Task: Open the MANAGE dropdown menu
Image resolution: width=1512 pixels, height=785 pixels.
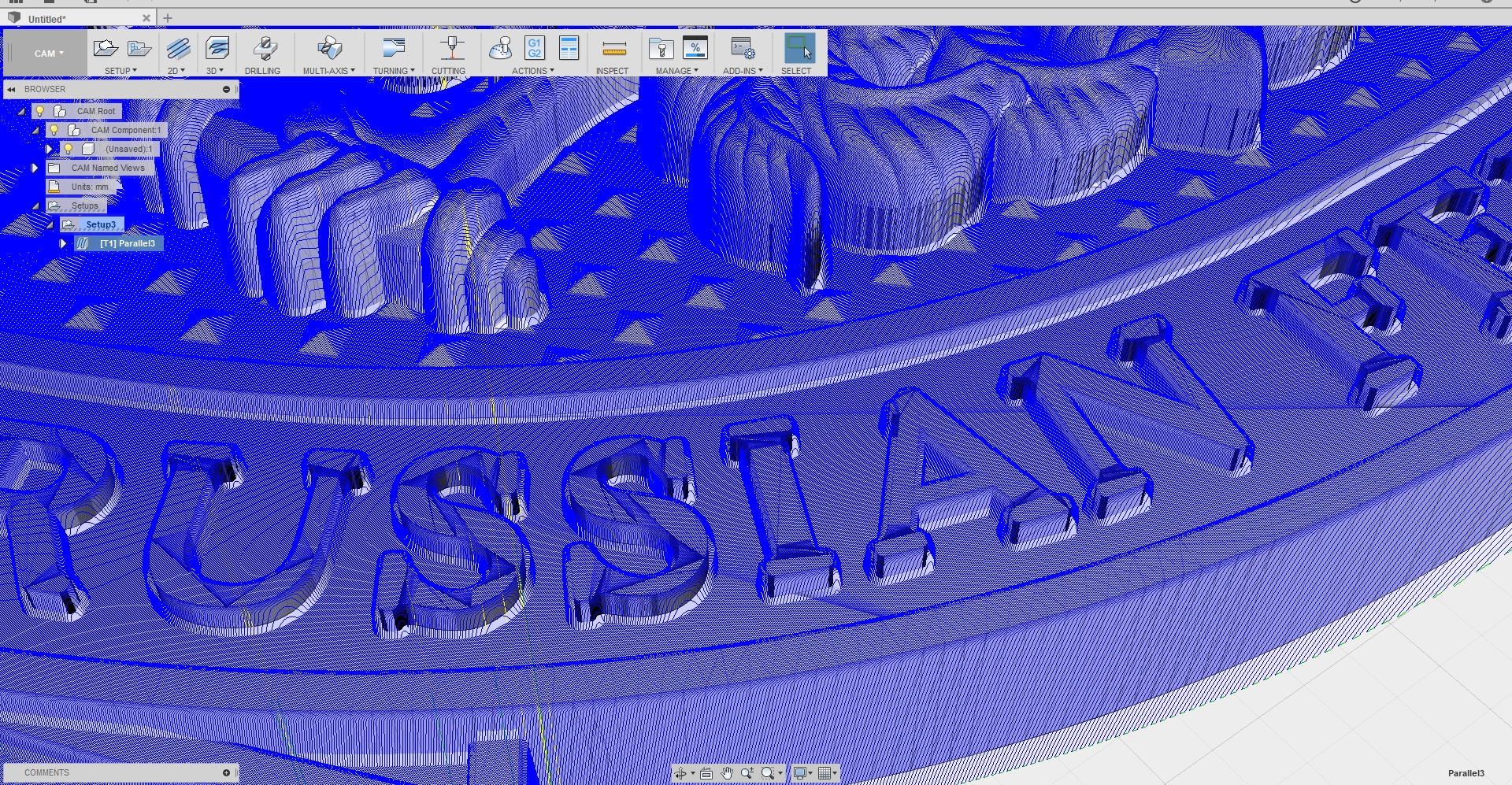Action: [x=677, y=71]
